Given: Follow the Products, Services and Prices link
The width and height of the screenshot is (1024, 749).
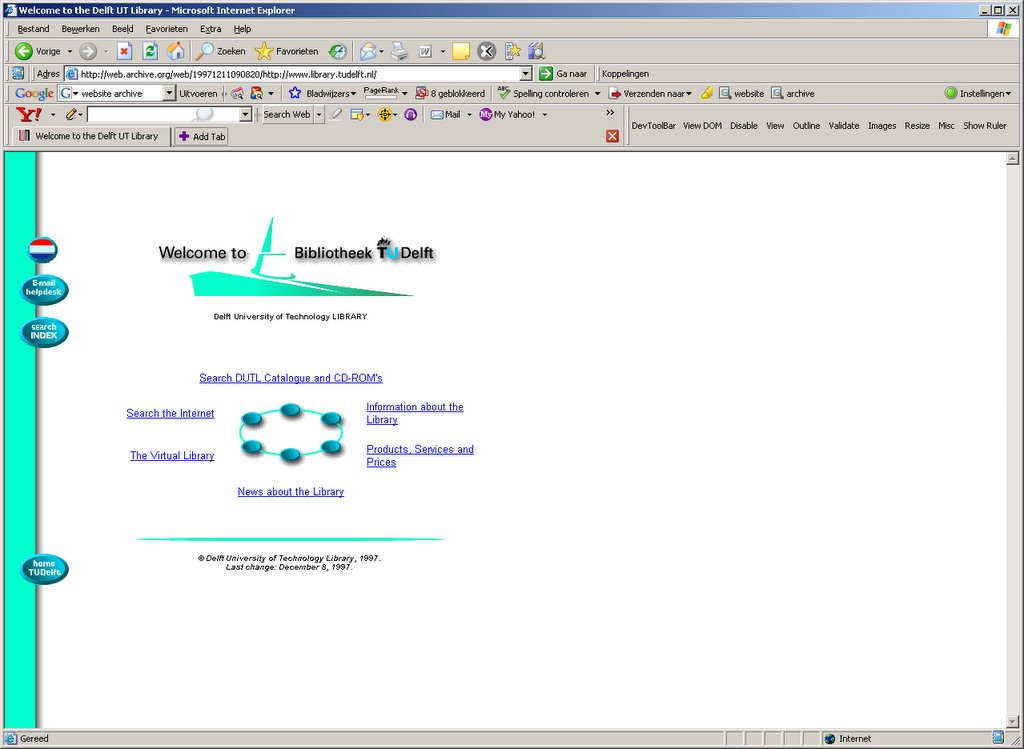Looking at the screenshot, I should 420,456.
